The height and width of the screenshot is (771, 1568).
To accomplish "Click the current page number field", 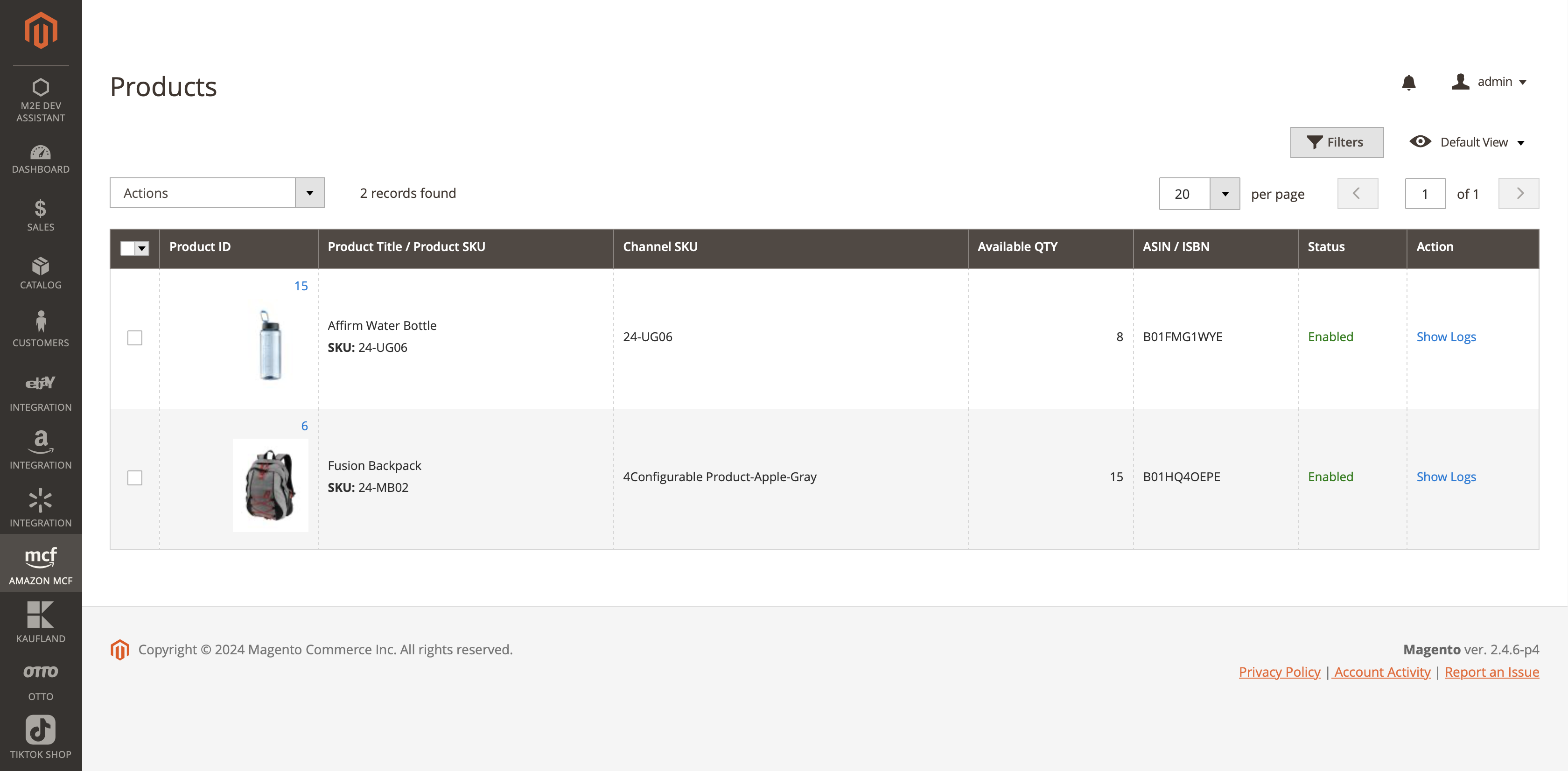I will (x=1425, y=194).
